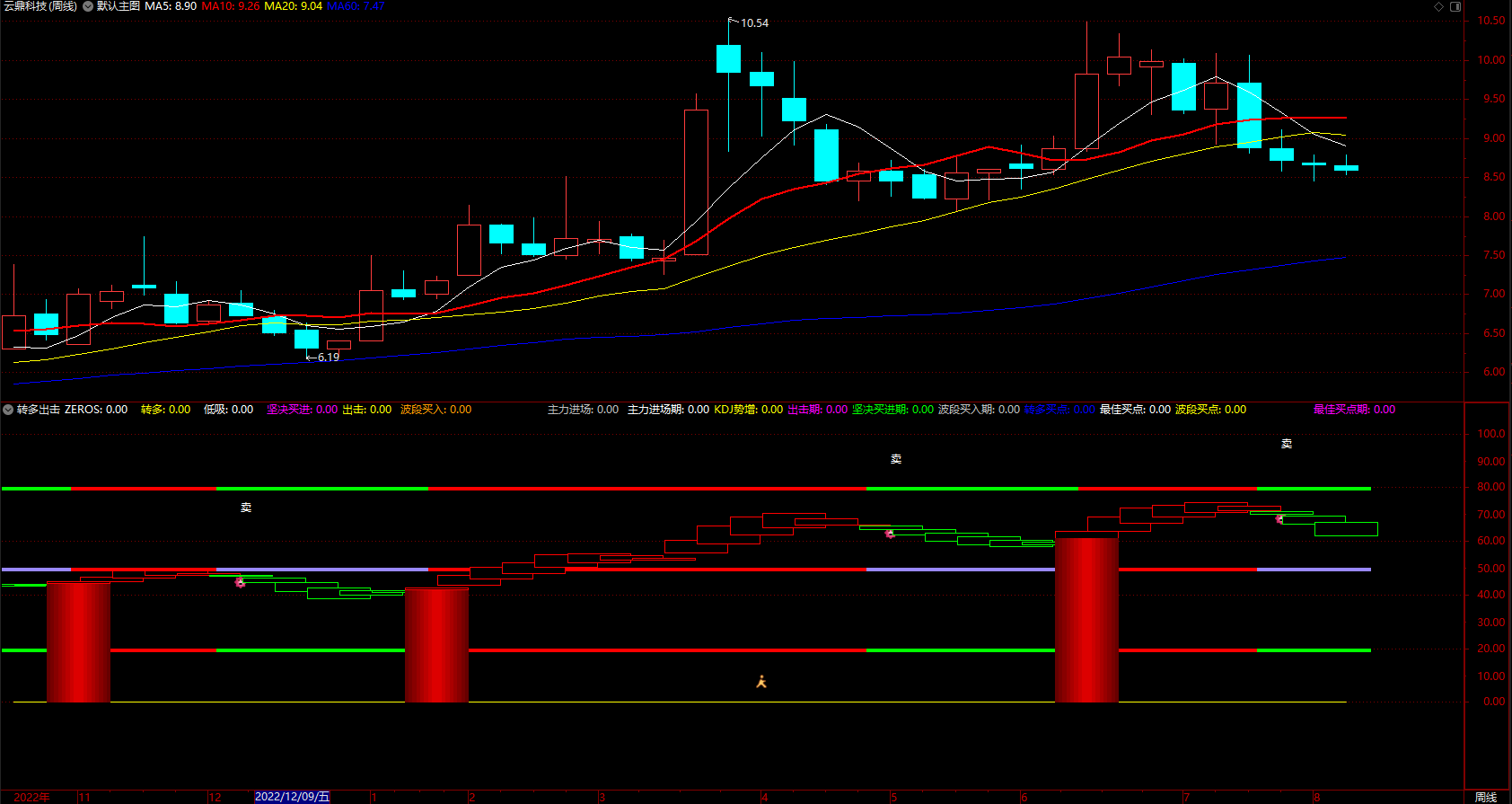
Task: Click the 波段买入: 0.00 label
Action: click(436, 410)
